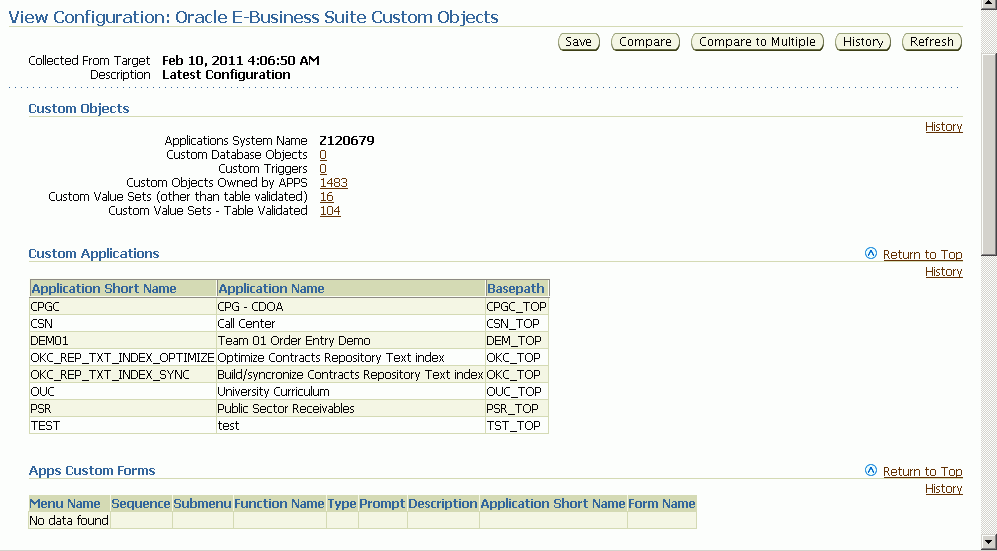Click the Call Center application name
Screen dimensions: 997x551
(351, 323)
